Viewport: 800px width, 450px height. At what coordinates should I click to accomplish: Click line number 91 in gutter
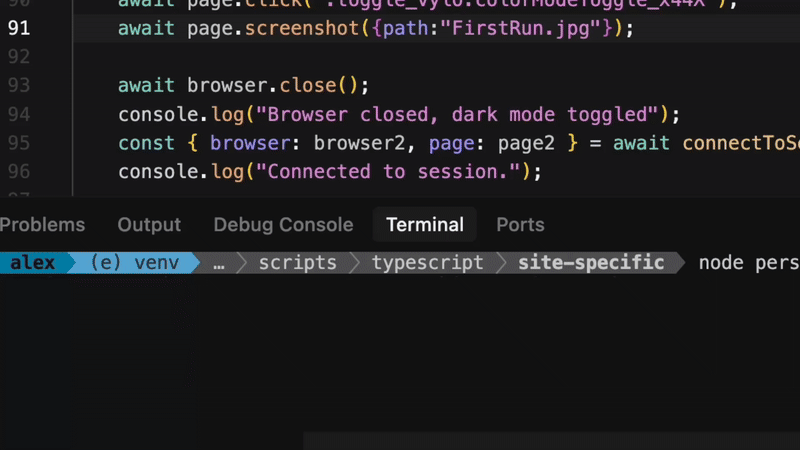click(19, 28)
